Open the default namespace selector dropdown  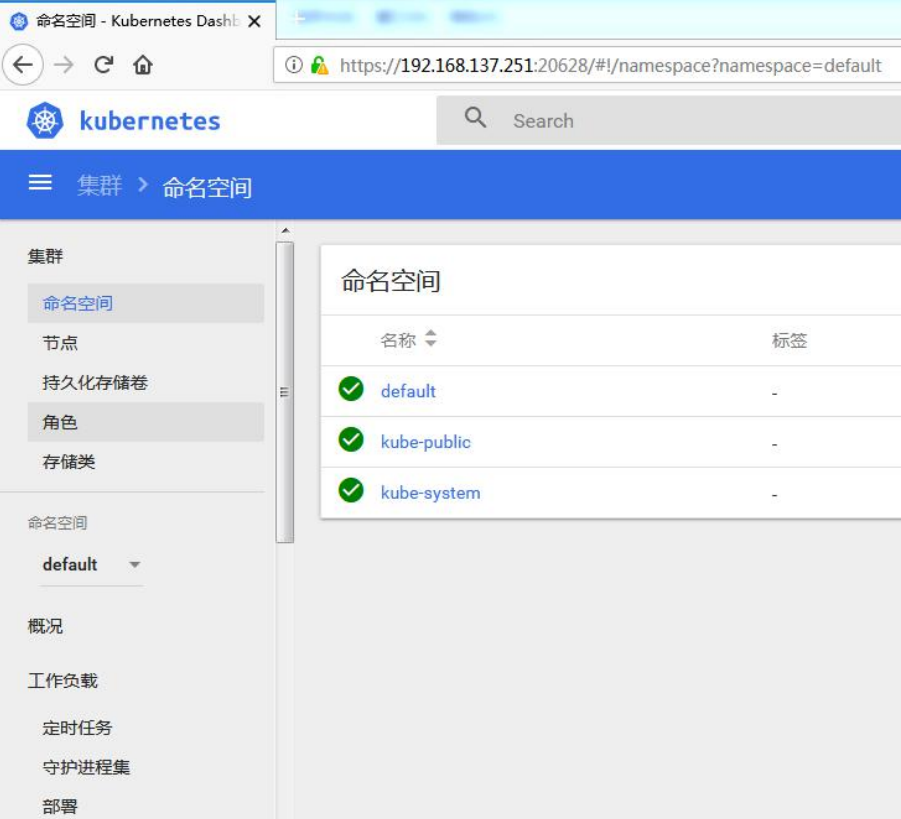(x=91, y=564)
